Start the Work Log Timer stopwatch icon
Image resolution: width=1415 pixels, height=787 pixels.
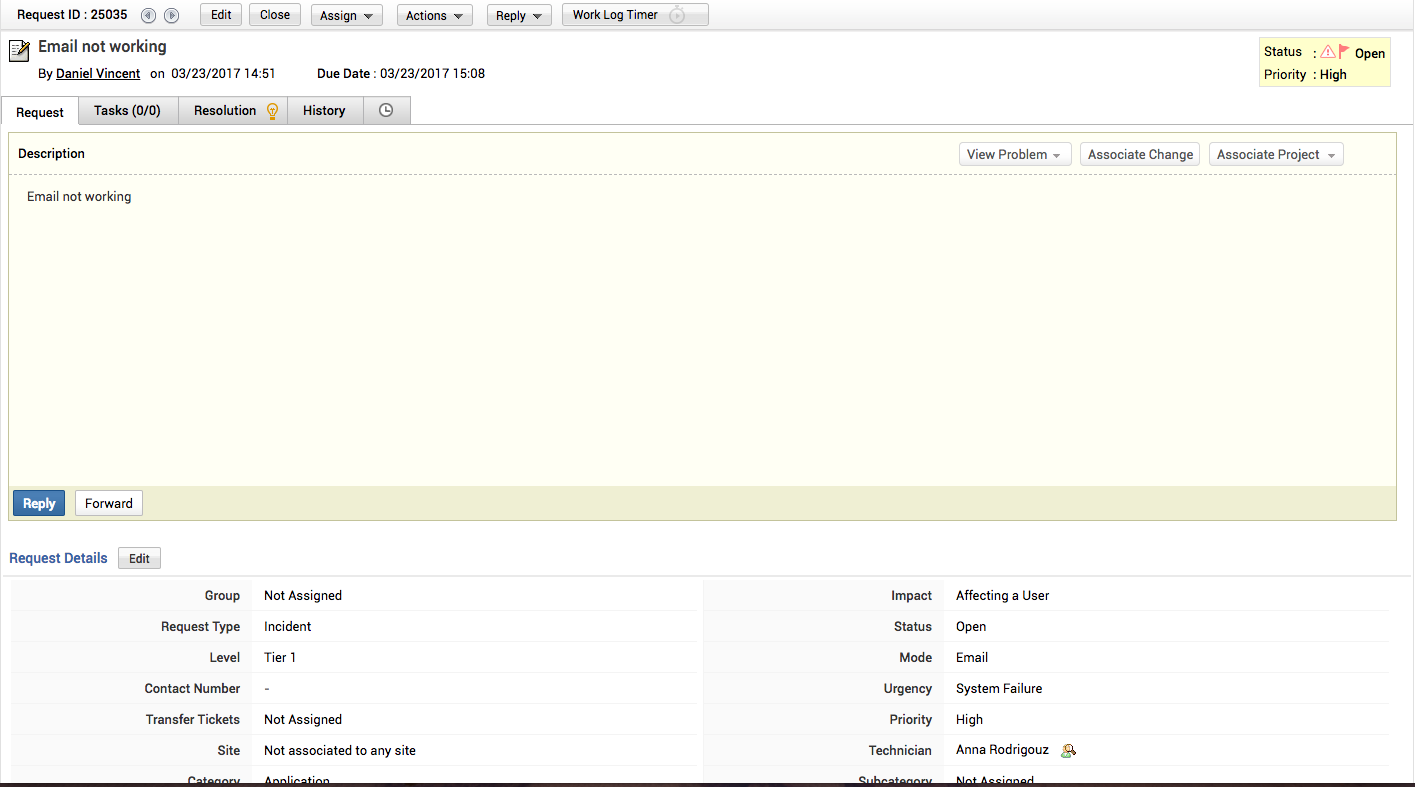click(679, 14)
